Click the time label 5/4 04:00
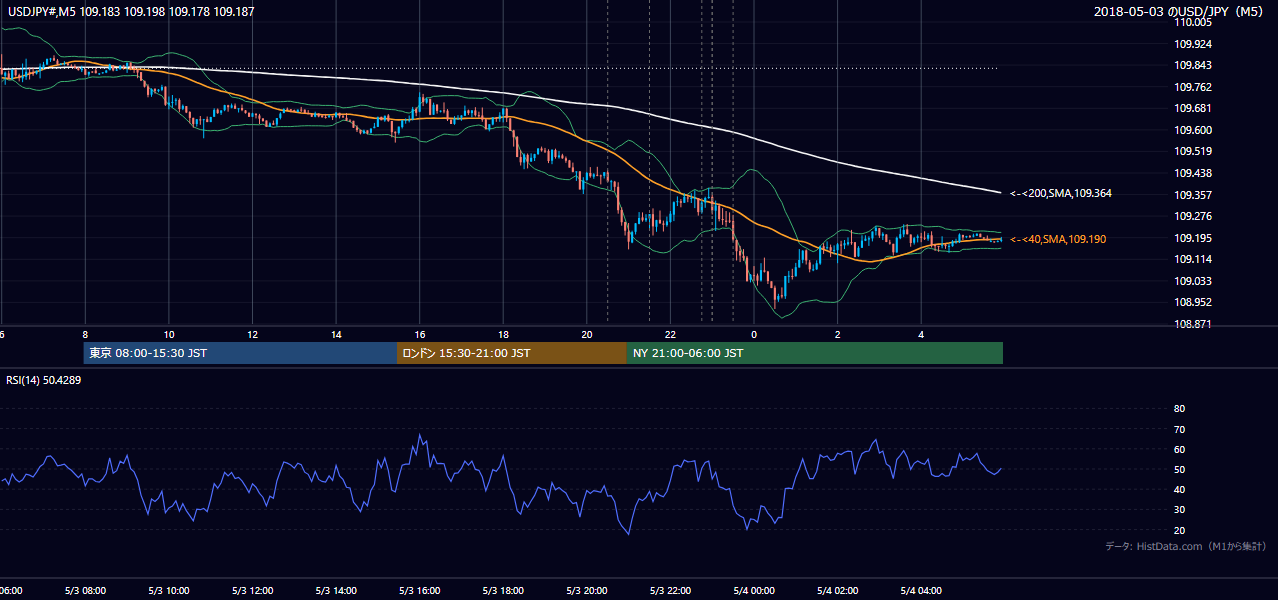 coord(921,591)
